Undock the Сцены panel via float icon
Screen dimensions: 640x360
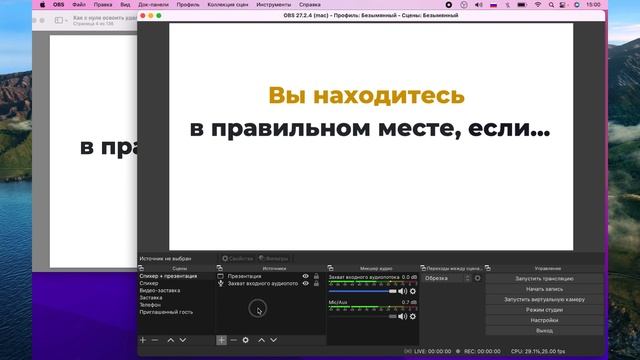(141, 268)
